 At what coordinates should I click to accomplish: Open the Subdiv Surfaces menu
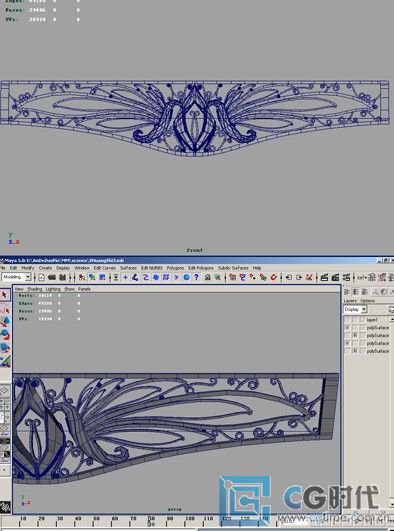[233, 268]
